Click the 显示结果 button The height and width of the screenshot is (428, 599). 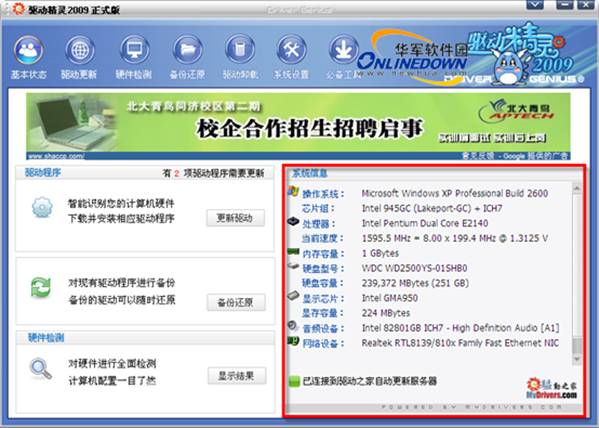coord(236,376)
